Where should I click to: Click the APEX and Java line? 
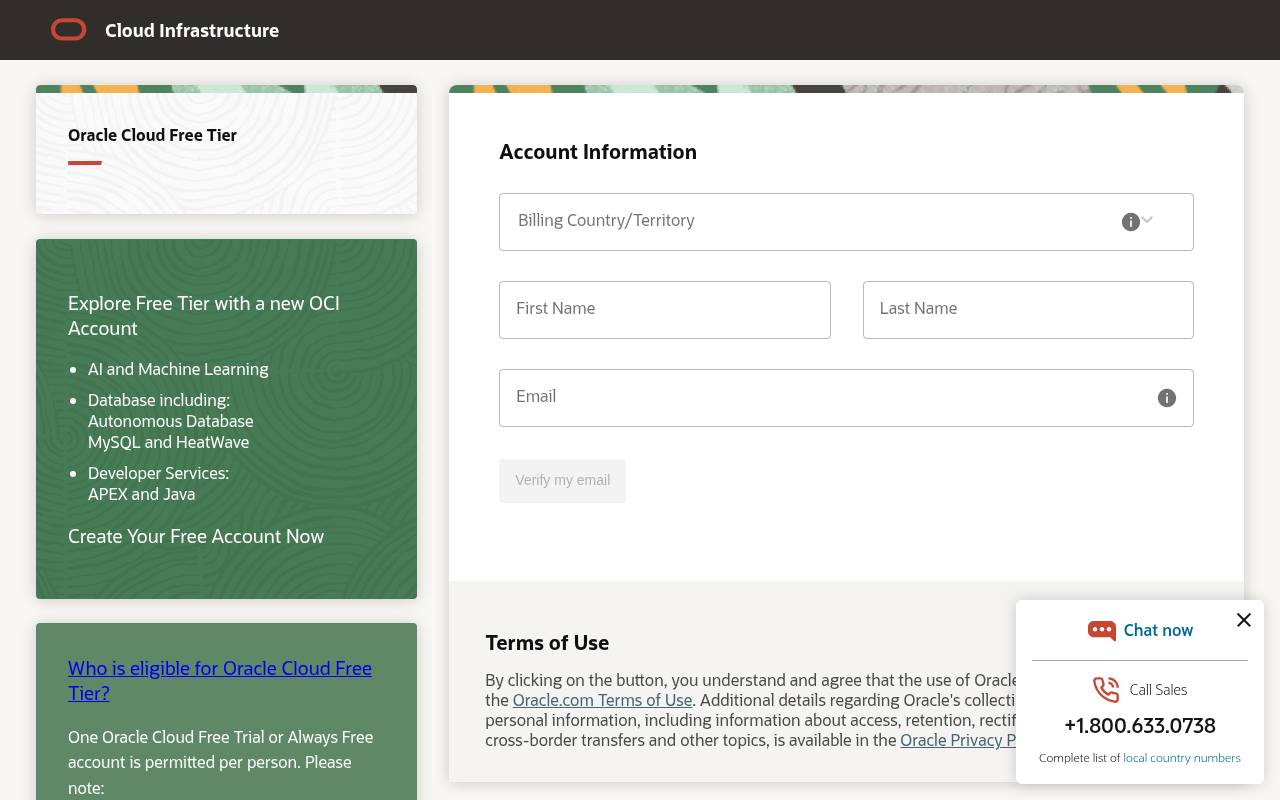(x=142, y=494)
